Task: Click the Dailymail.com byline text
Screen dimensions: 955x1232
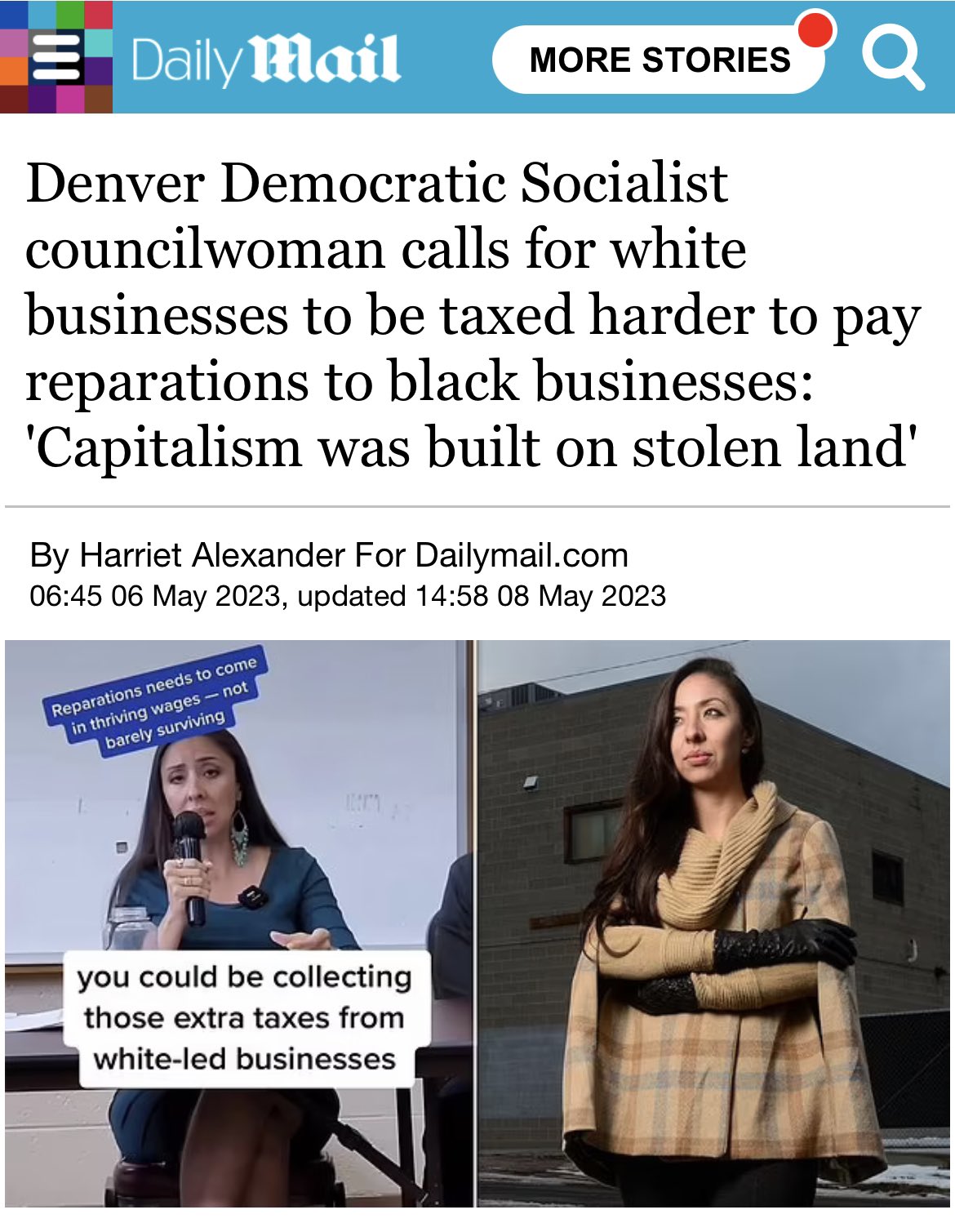Action: pos(522,555)
